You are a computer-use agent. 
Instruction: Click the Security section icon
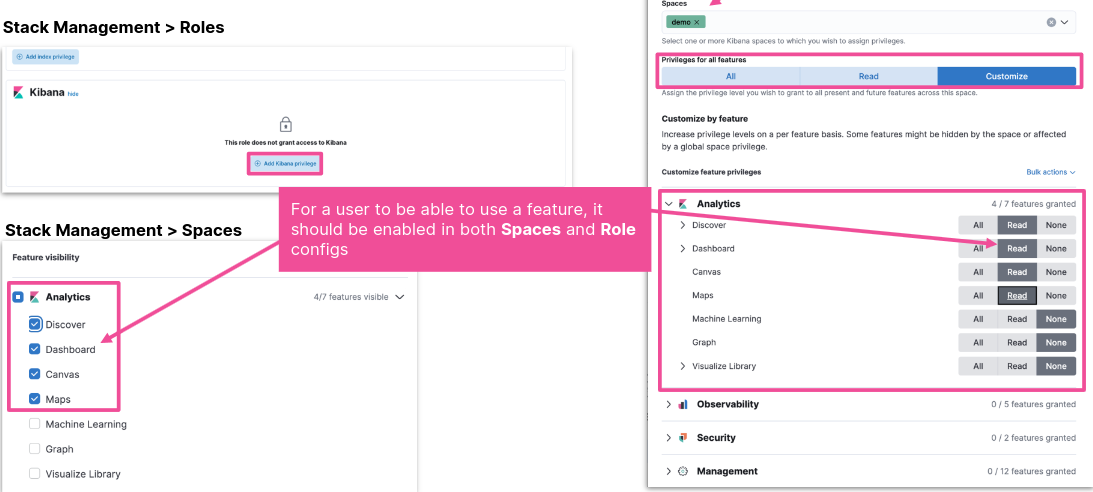pos(683,438)
